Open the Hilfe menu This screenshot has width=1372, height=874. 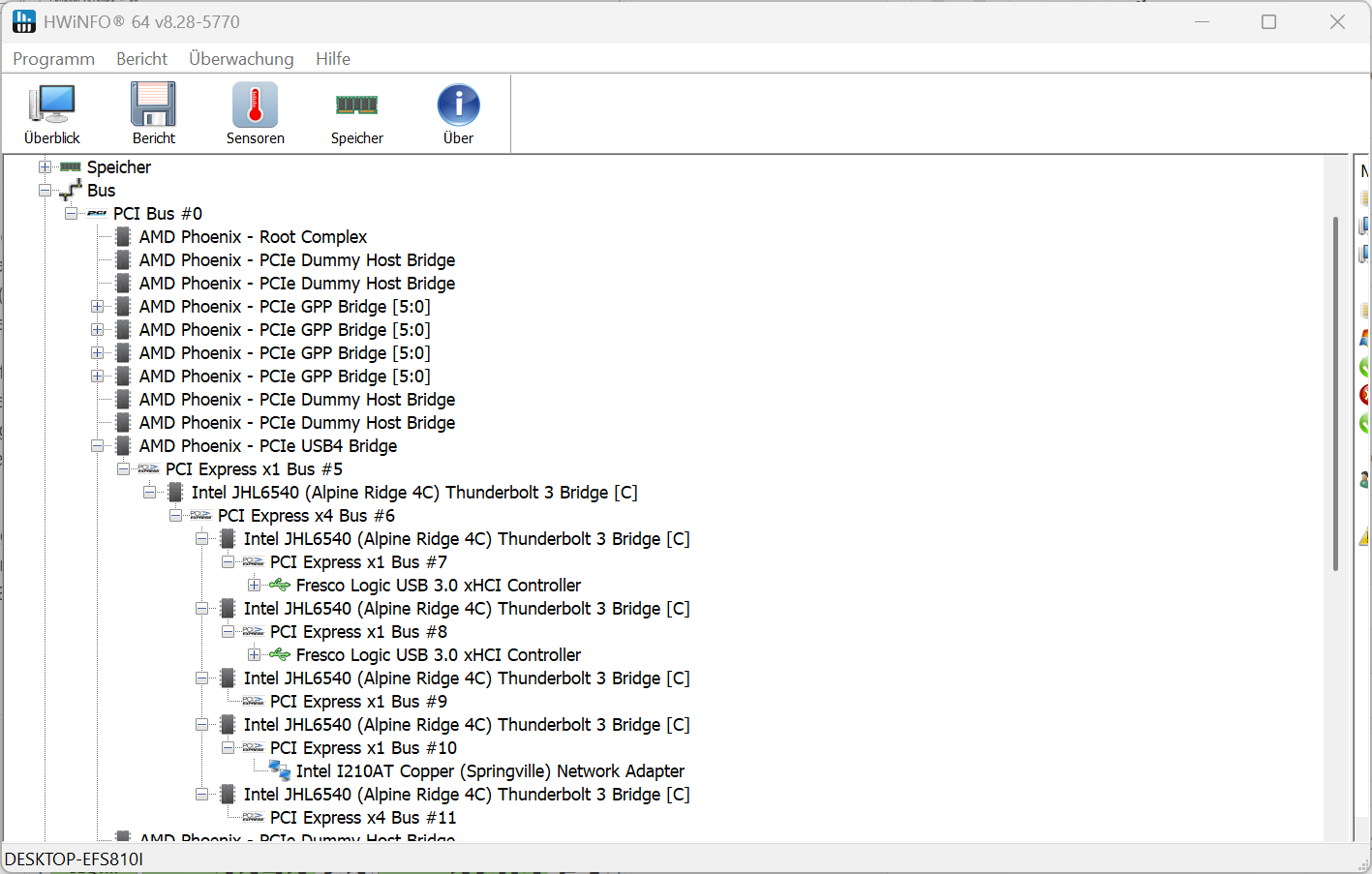pyautogui.click(x=333, y=59)
